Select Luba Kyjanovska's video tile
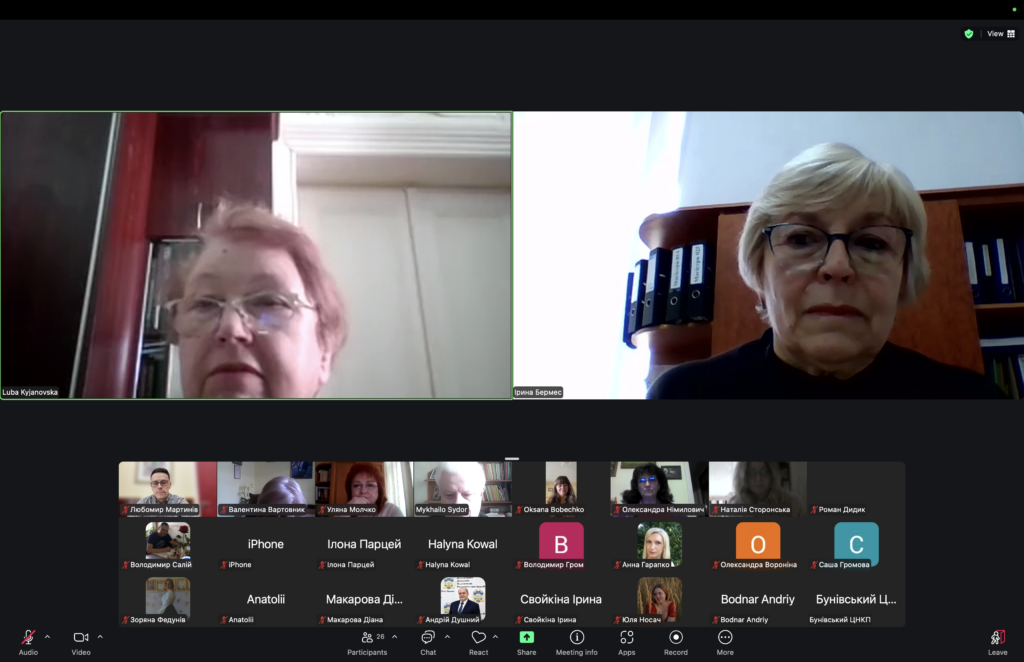This screenshot has height=662, width=1024. point(256,255)
